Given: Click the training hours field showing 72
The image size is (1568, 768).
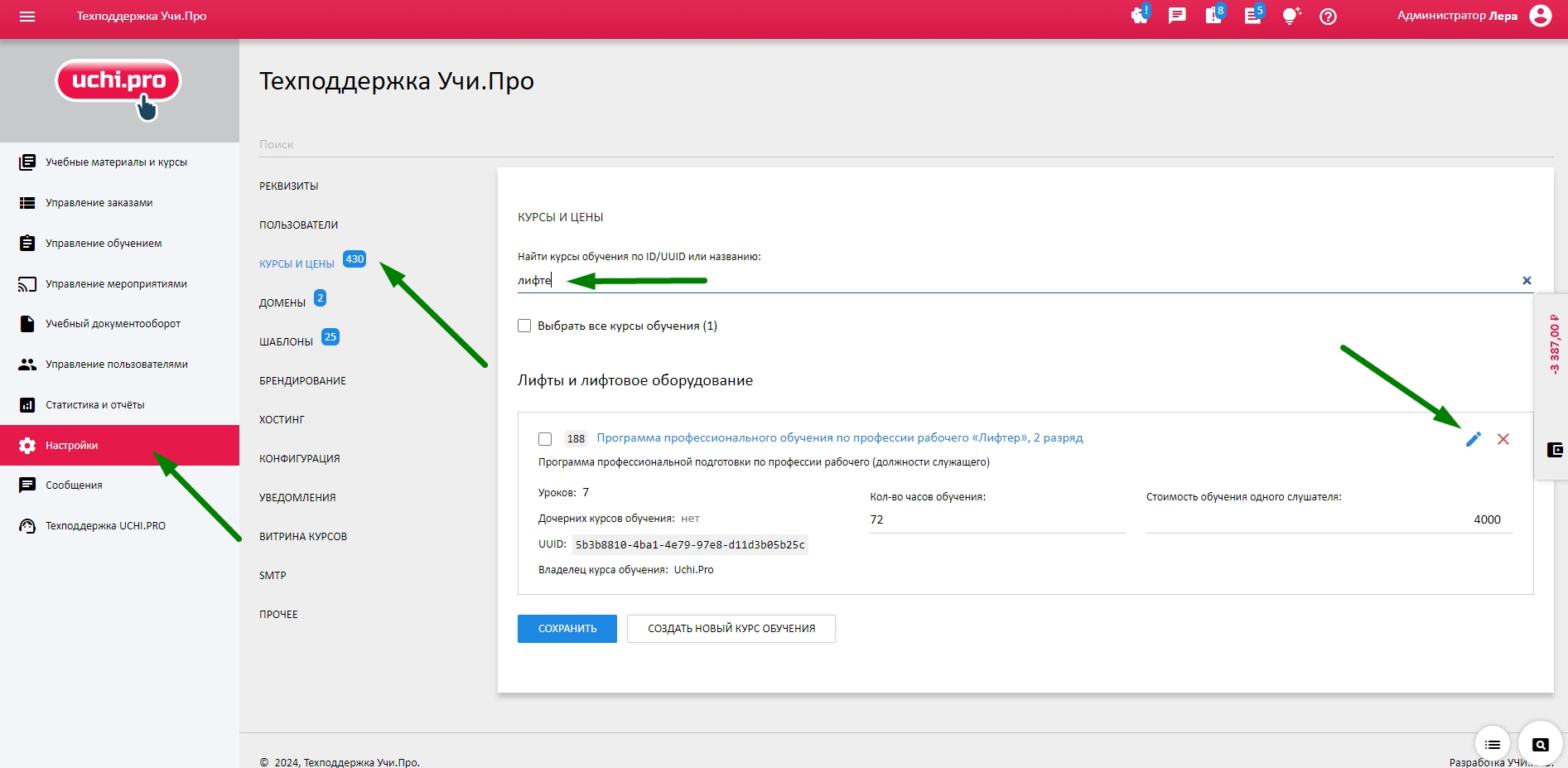Looking at the screenshot, I should (x=997, y=519).
